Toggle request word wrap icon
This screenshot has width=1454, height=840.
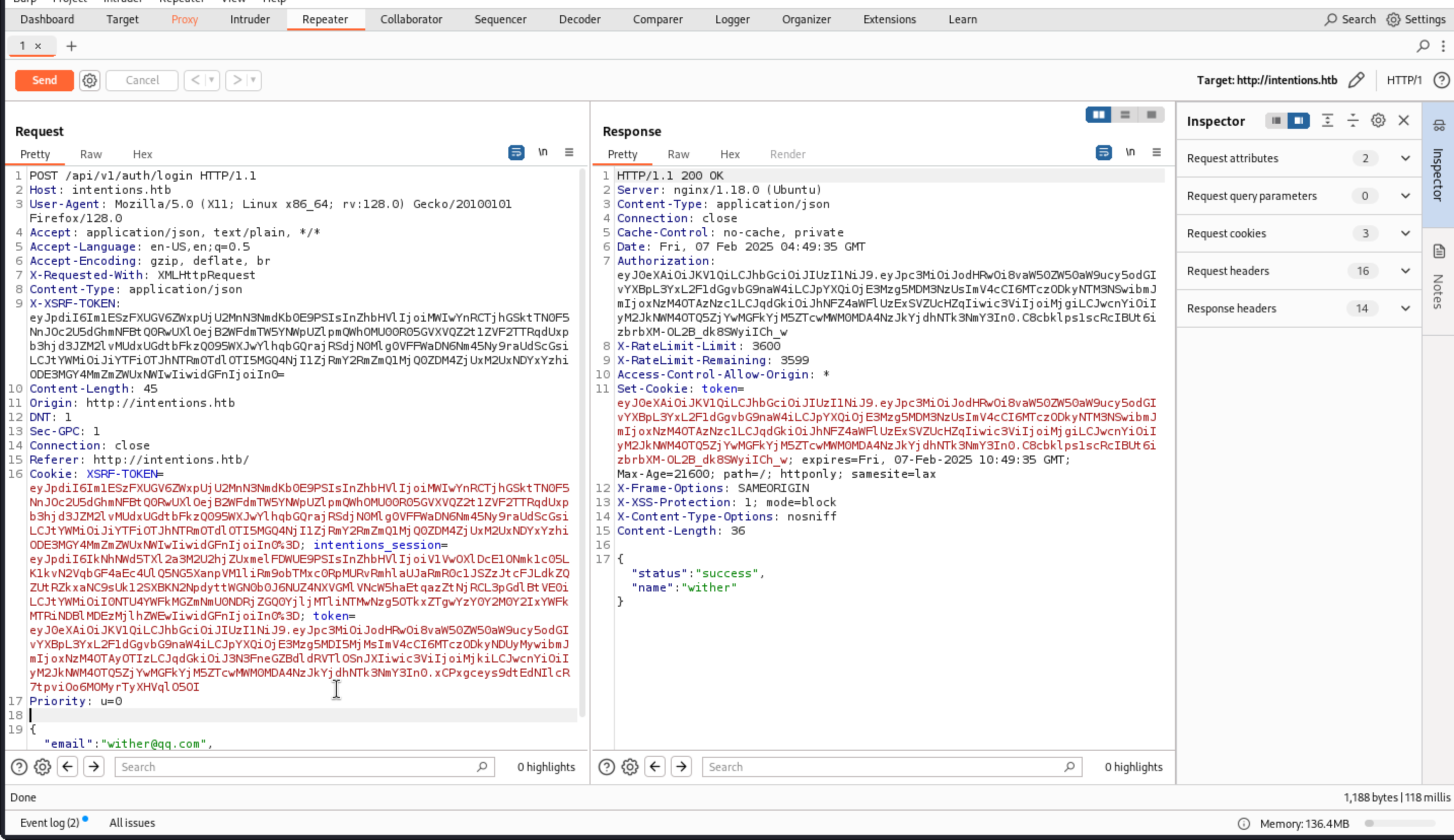point(516,152)
